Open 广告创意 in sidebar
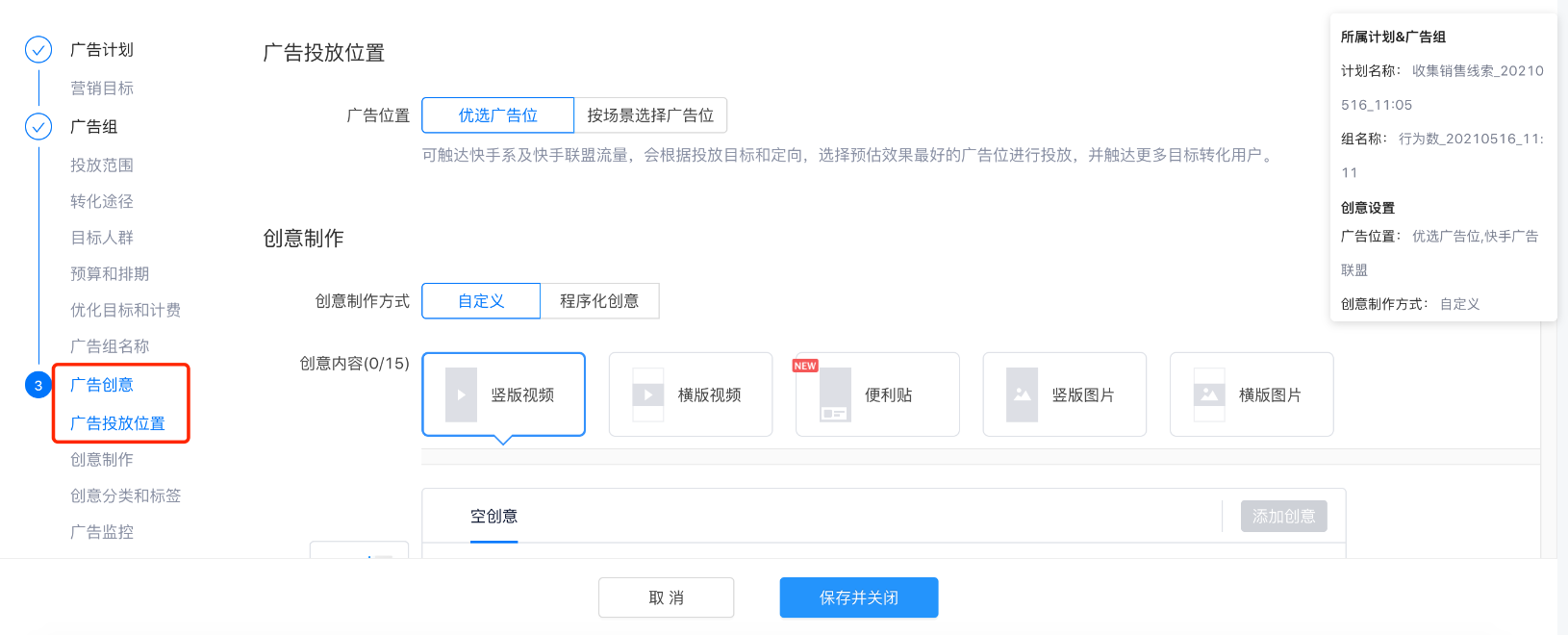This screenshot has height=635, width=1568. 102,385
